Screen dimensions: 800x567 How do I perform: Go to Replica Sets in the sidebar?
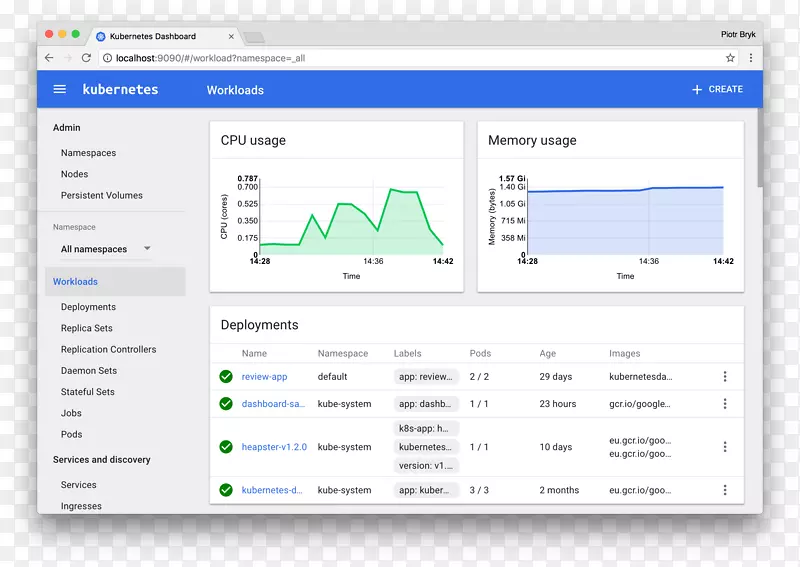click(87, 328)
